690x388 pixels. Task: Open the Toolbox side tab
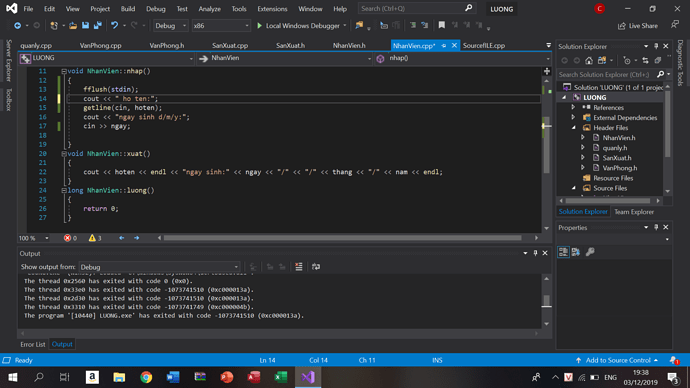click(8, 100)
